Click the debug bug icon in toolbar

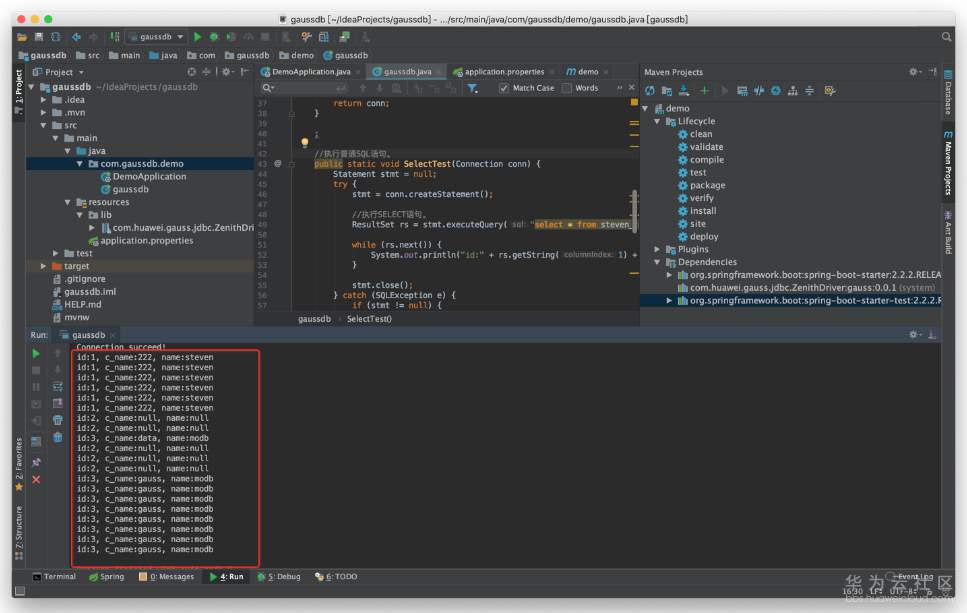pyautogui.click(x=213, y=37)
